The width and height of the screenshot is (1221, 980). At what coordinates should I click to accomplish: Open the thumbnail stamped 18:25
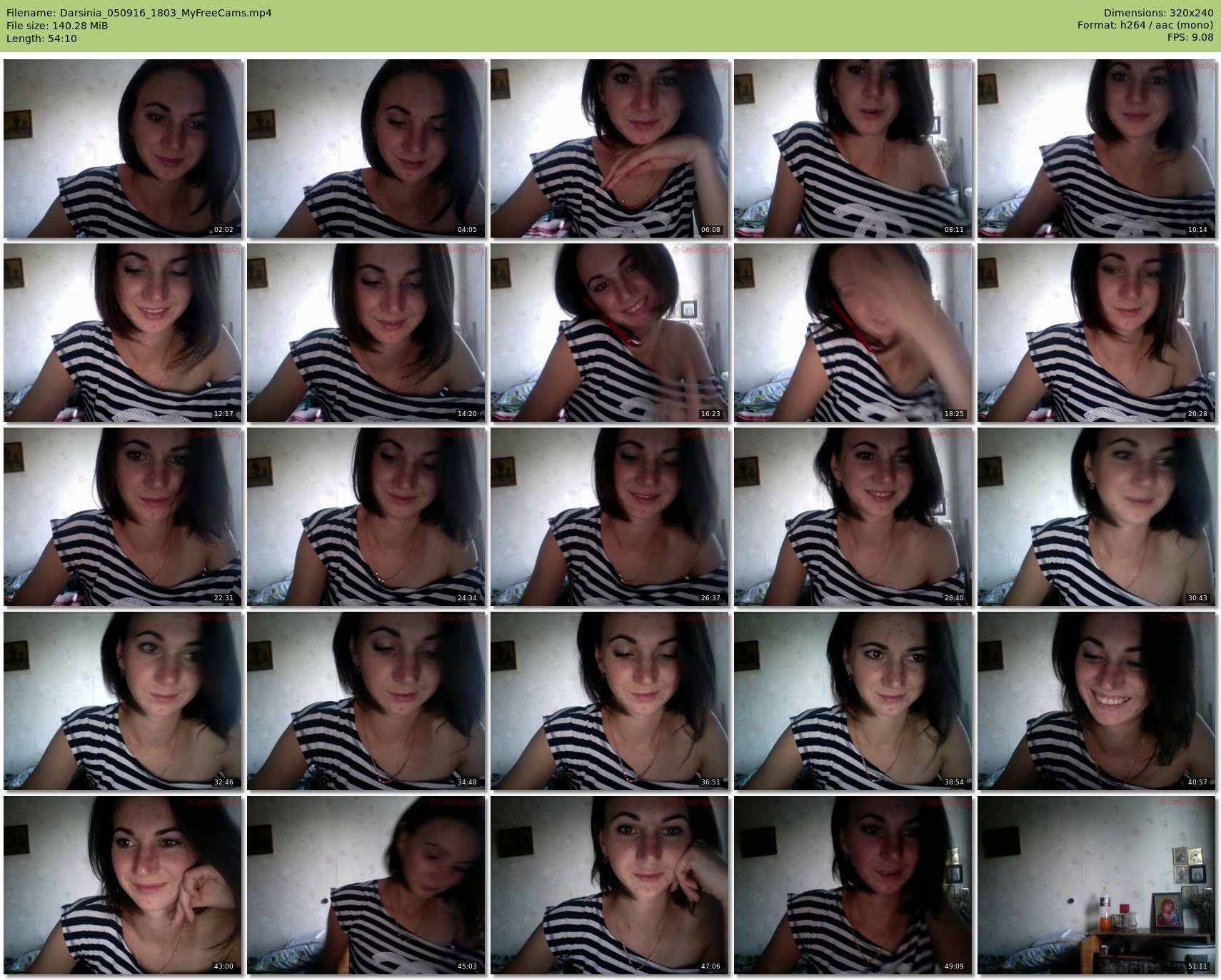853,333
